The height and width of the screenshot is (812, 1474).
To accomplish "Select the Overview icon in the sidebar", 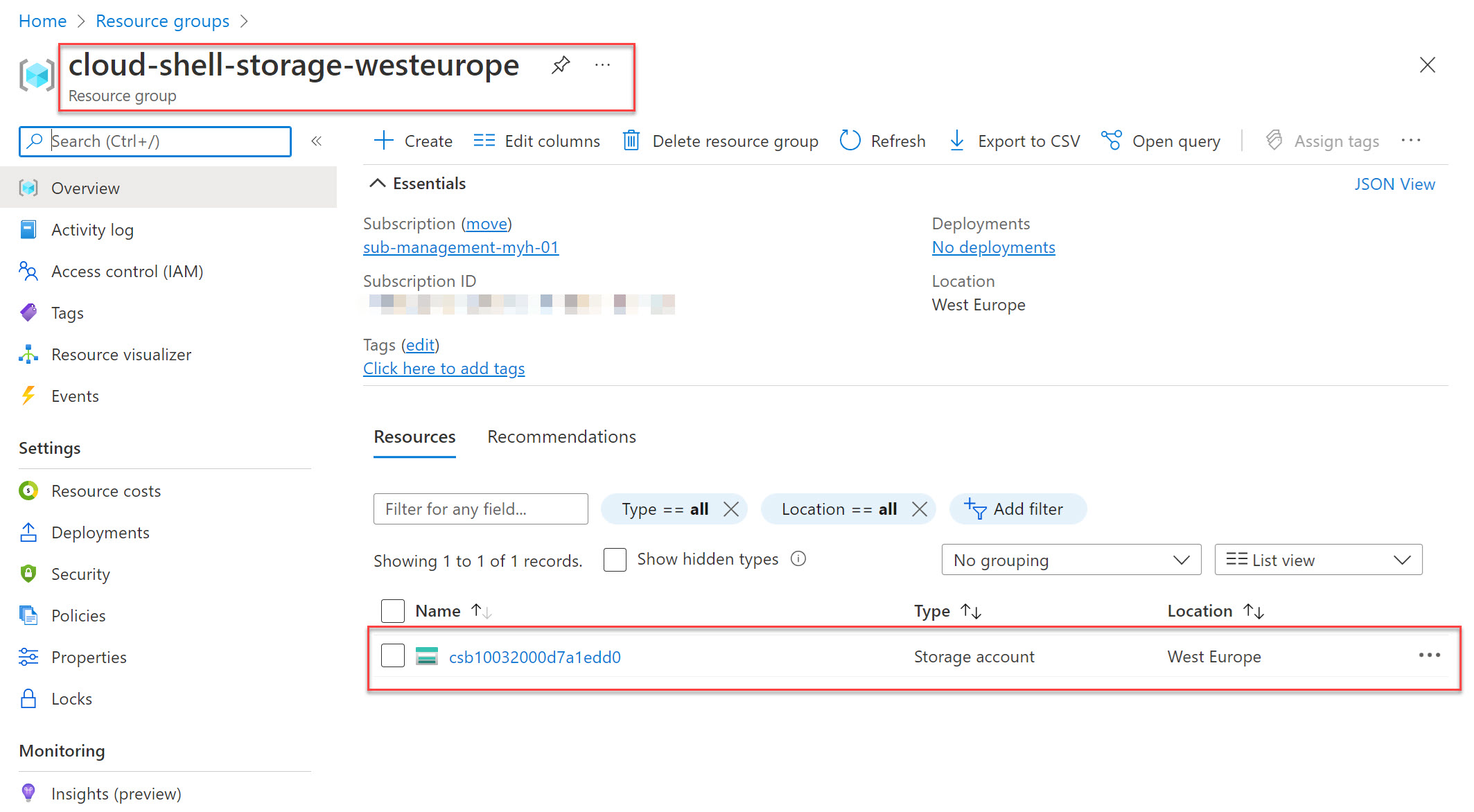I will pyautogui.click(x=28, y=187).
